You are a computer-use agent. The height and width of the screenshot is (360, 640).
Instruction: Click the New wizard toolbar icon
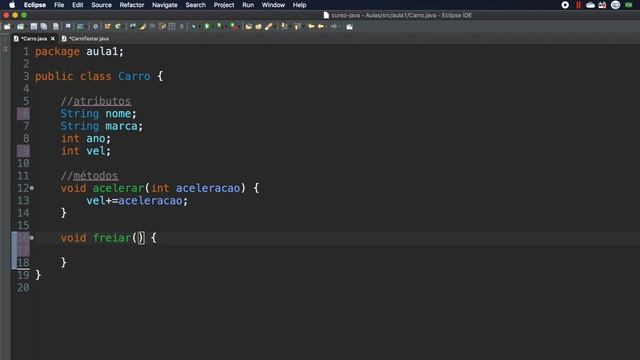tap(7, 27)
